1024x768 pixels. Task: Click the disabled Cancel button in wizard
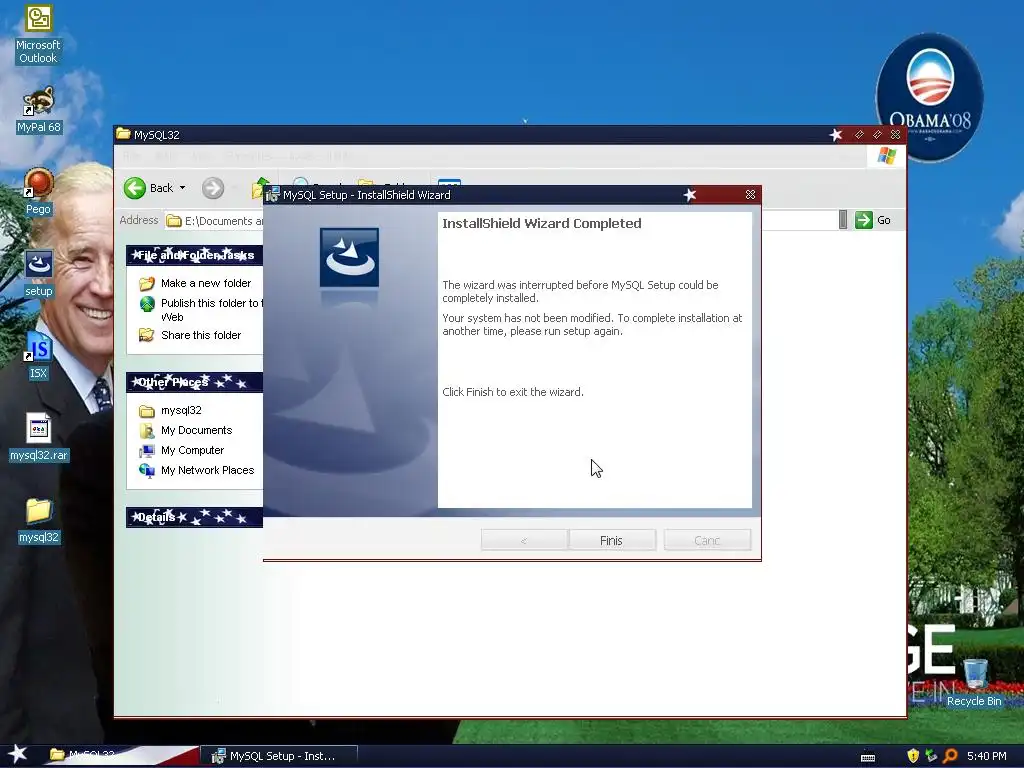click(x=707, y=540)
